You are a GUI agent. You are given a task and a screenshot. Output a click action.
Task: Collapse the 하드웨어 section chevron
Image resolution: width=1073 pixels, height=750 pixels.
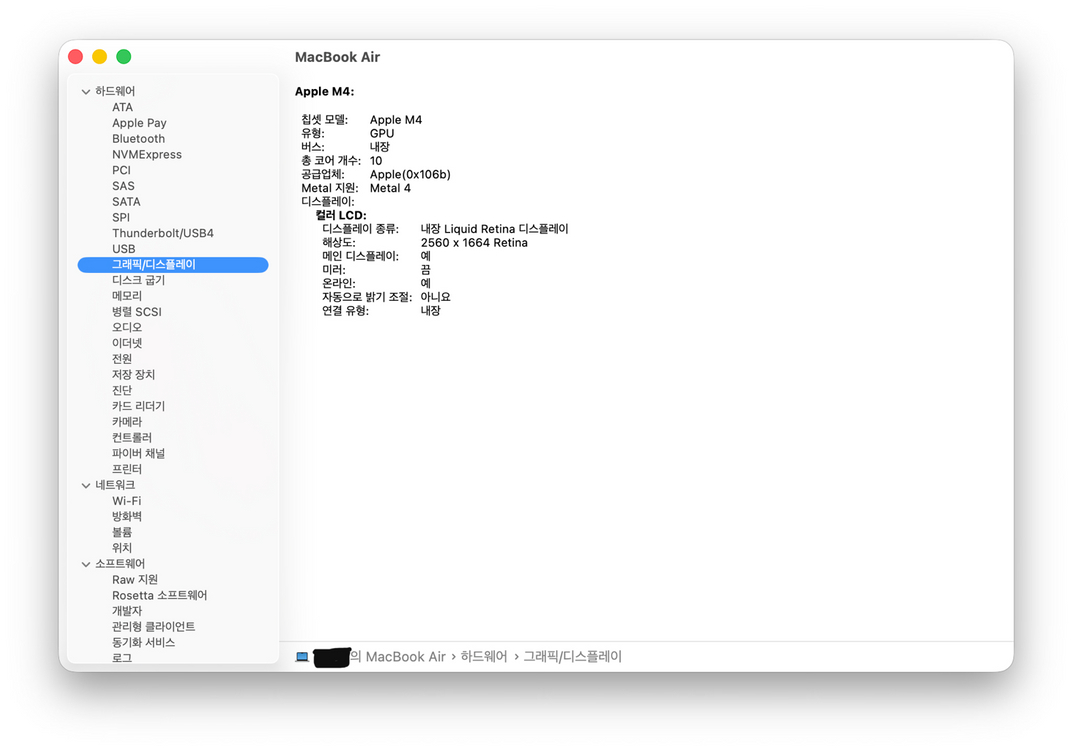pos(86,92)
